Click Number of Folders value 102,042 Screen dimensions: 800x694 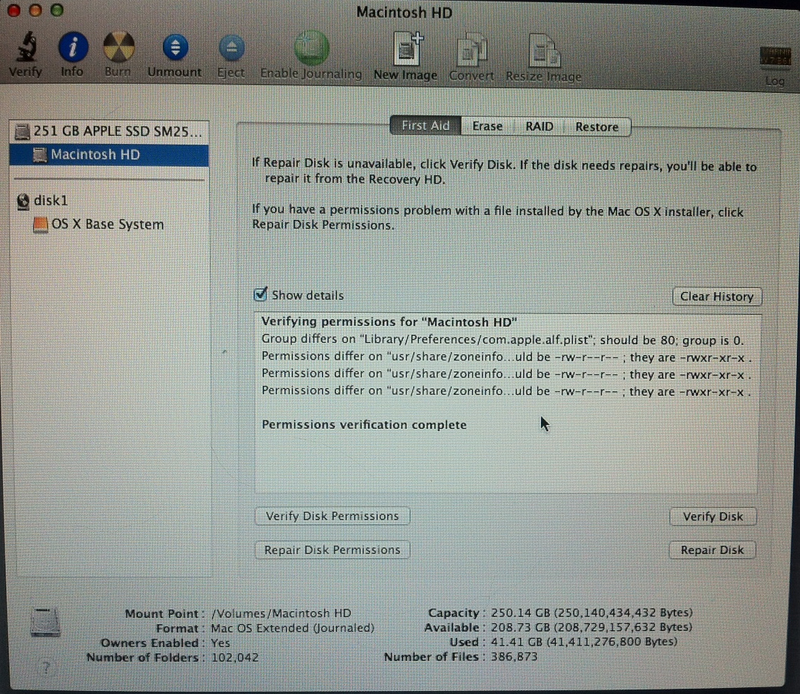pos(235,657)
